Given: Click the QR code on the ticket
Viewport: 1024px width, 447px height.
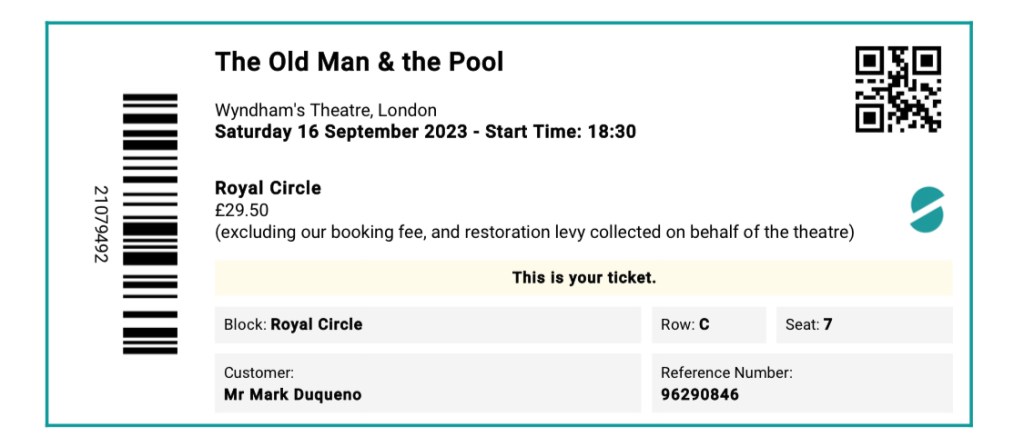Looking at the screenshot, I should [x=898, y=89].
